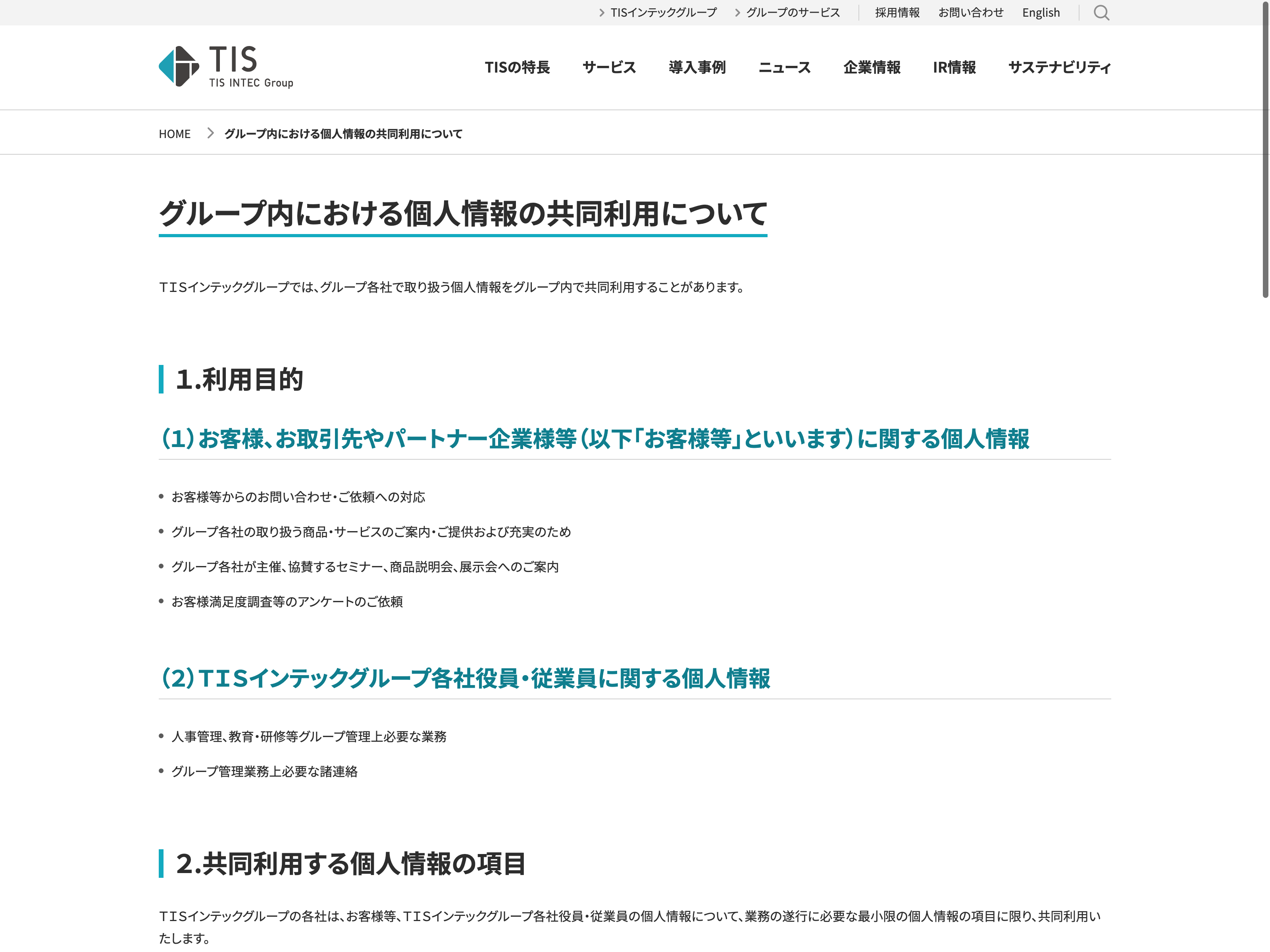Click the page vertical scrollbar thumb
This screenshot has height=952, width=1270.
coord(1264,149)
